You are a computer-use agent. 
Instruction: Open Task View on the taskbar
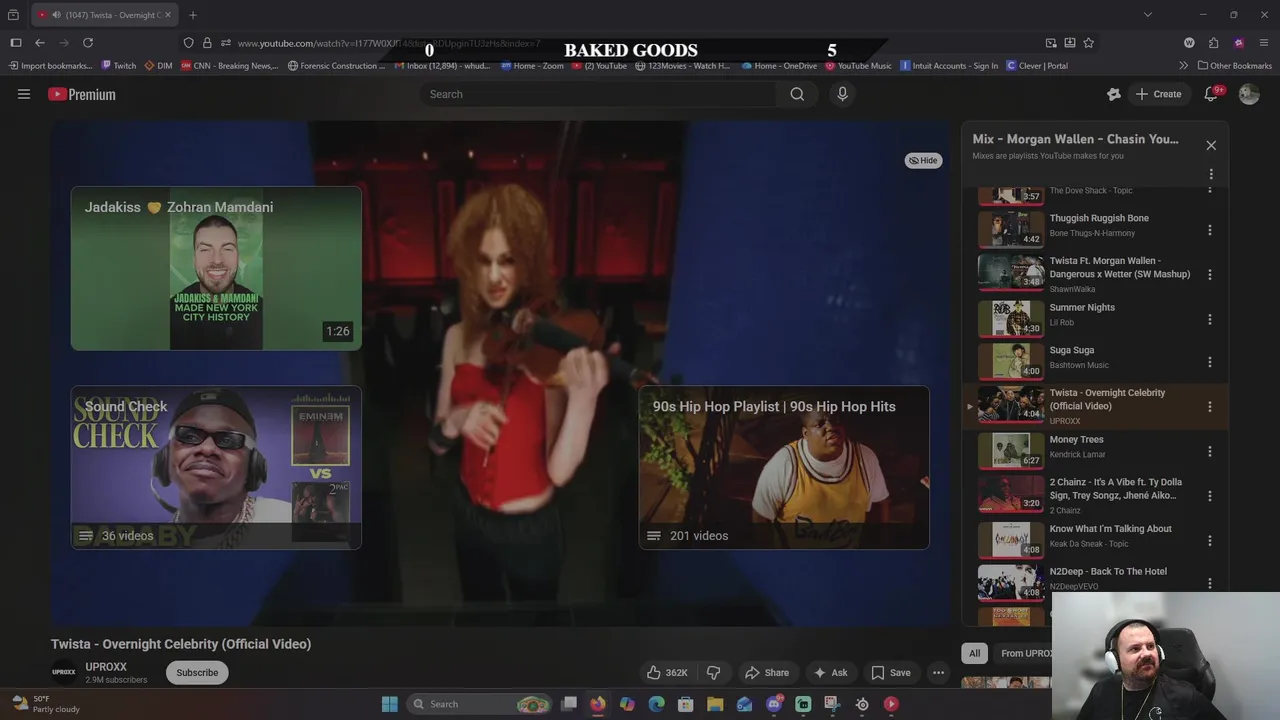pyautogui.click(x=569, y=704)
